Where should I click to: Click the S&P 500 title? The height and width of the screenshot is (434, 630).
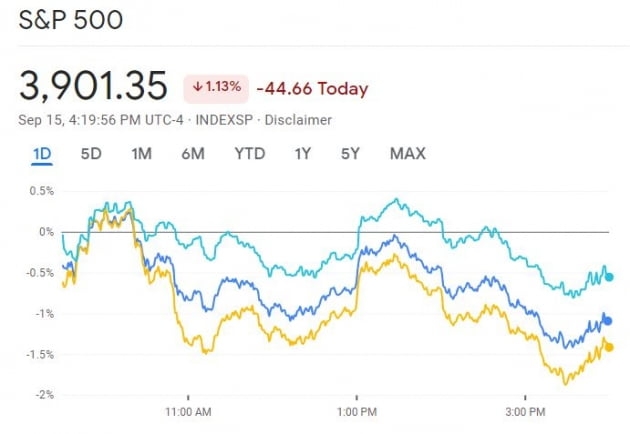click(x=70, y=20)
